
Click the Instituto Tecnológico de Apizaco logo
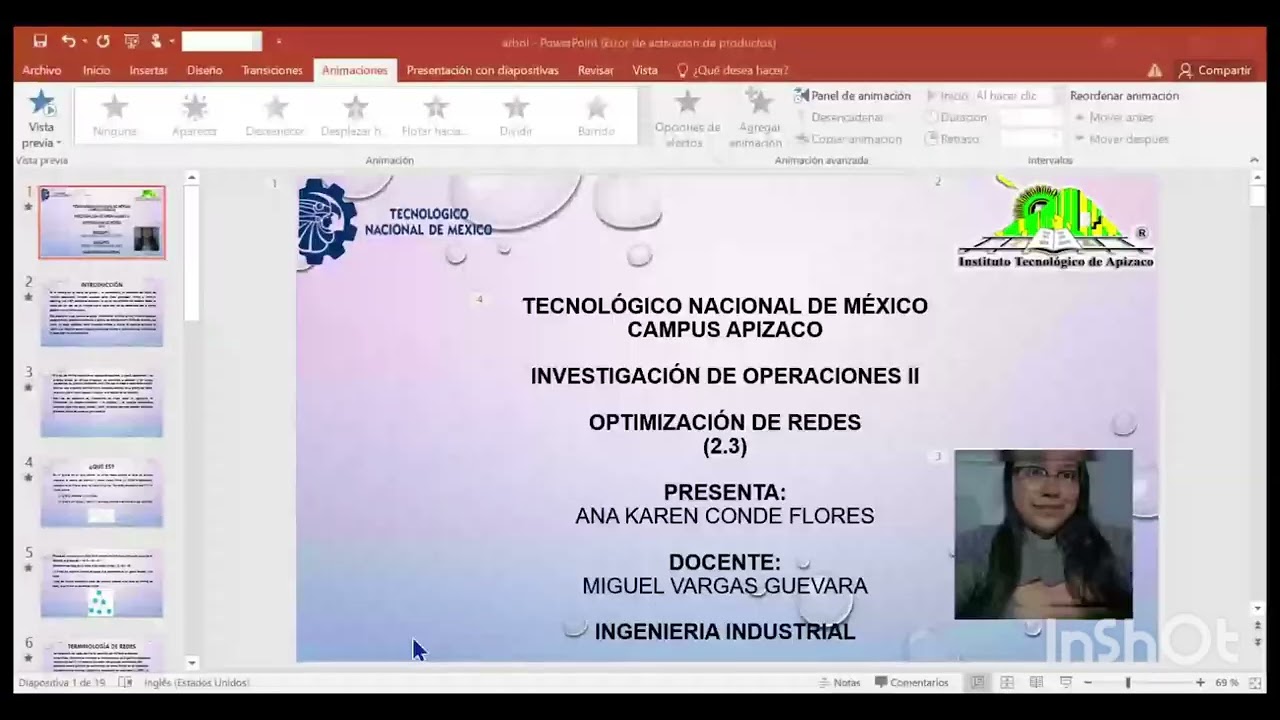[1056, 222]
